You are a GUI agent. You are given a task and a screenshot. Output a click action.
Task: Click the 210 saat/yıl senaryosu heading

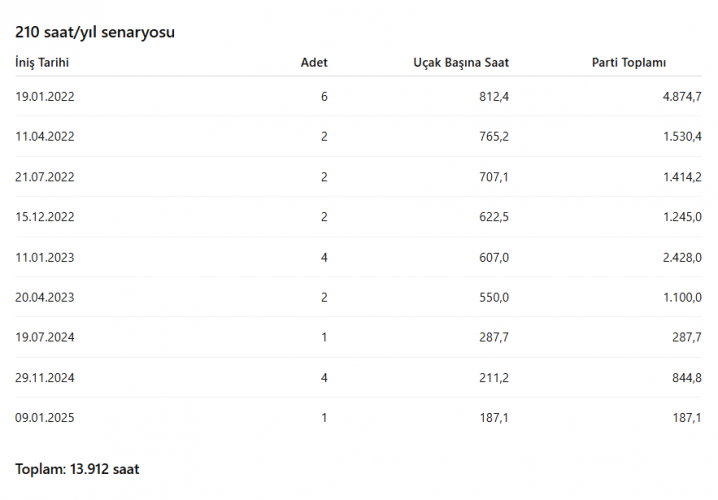[95, 32]
